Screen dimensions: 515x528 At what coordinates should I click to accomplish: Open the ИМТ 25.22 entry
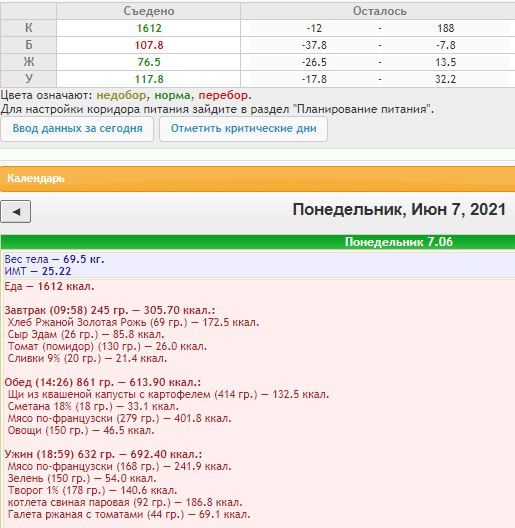tap(38, 271)
